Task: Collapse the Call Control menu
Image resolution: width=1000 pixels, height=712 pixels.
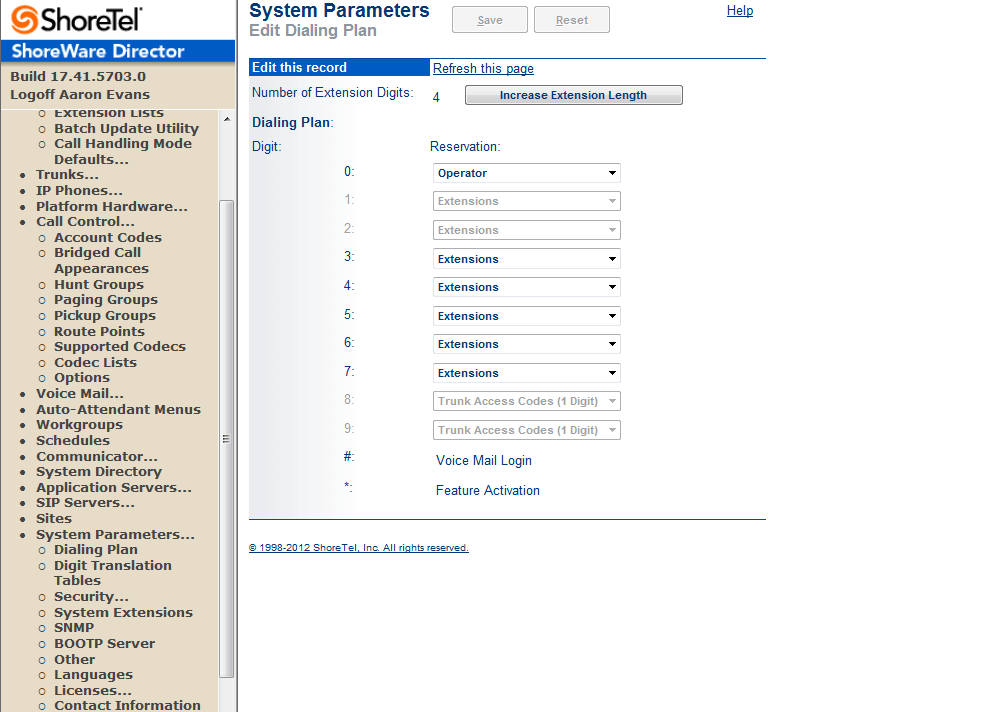Action: pyautogui.click(x=85, y=221)
